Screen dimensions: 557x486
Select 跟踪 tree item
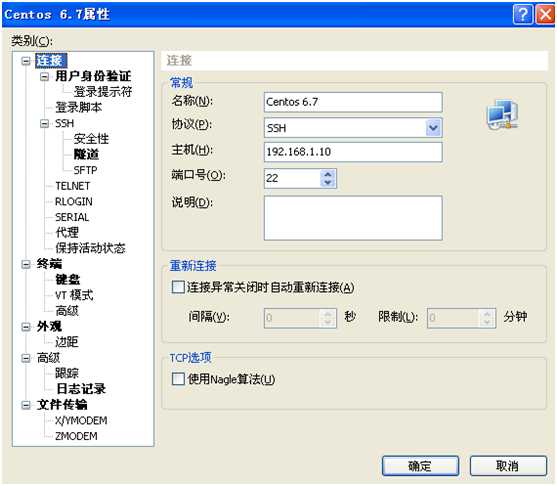pyautogui.click(x=67, y=373)
